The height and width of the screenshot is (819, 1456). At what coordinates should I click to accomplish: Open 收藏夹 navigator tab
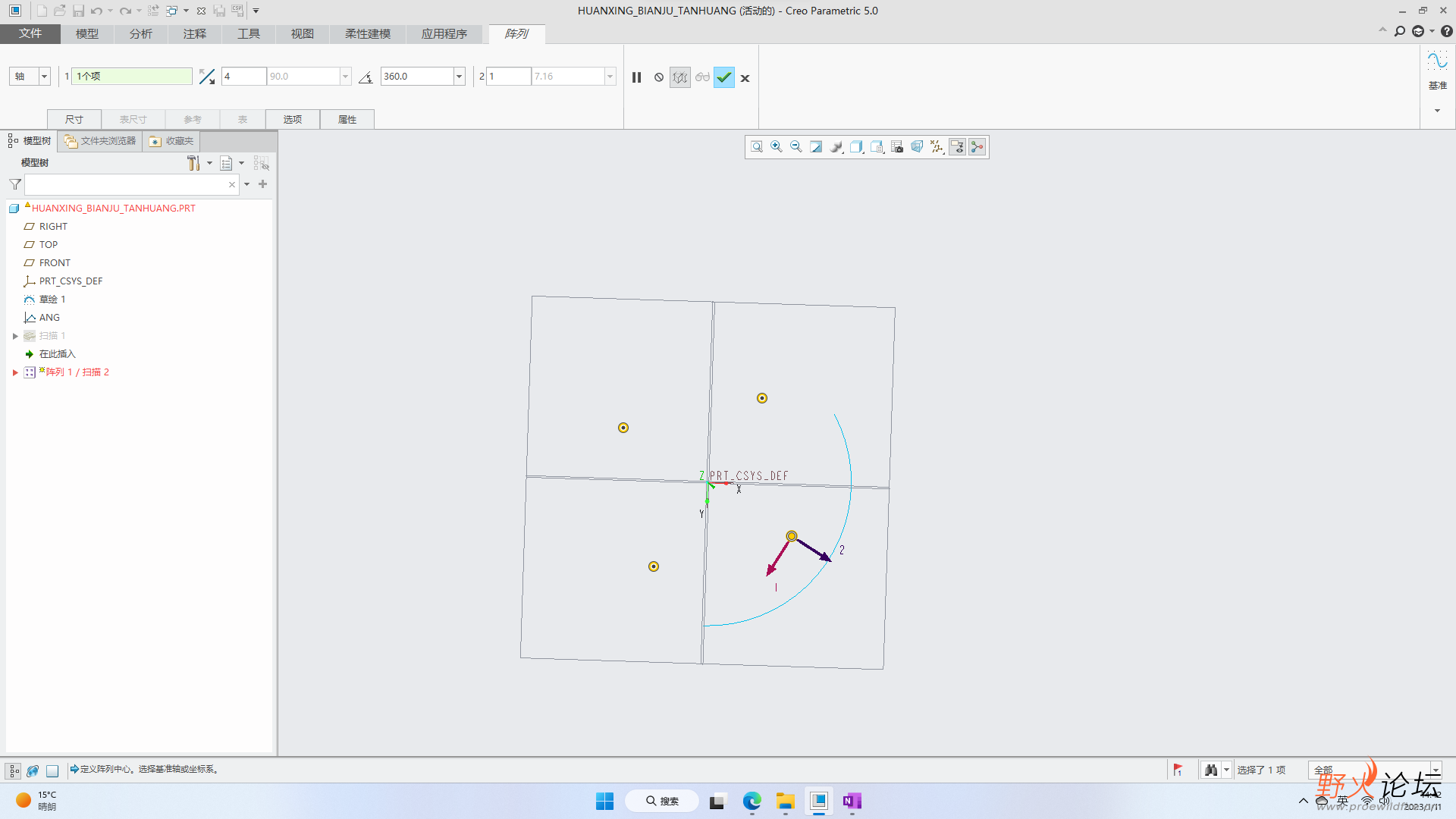pyautogui.click(x=171, y=141)
